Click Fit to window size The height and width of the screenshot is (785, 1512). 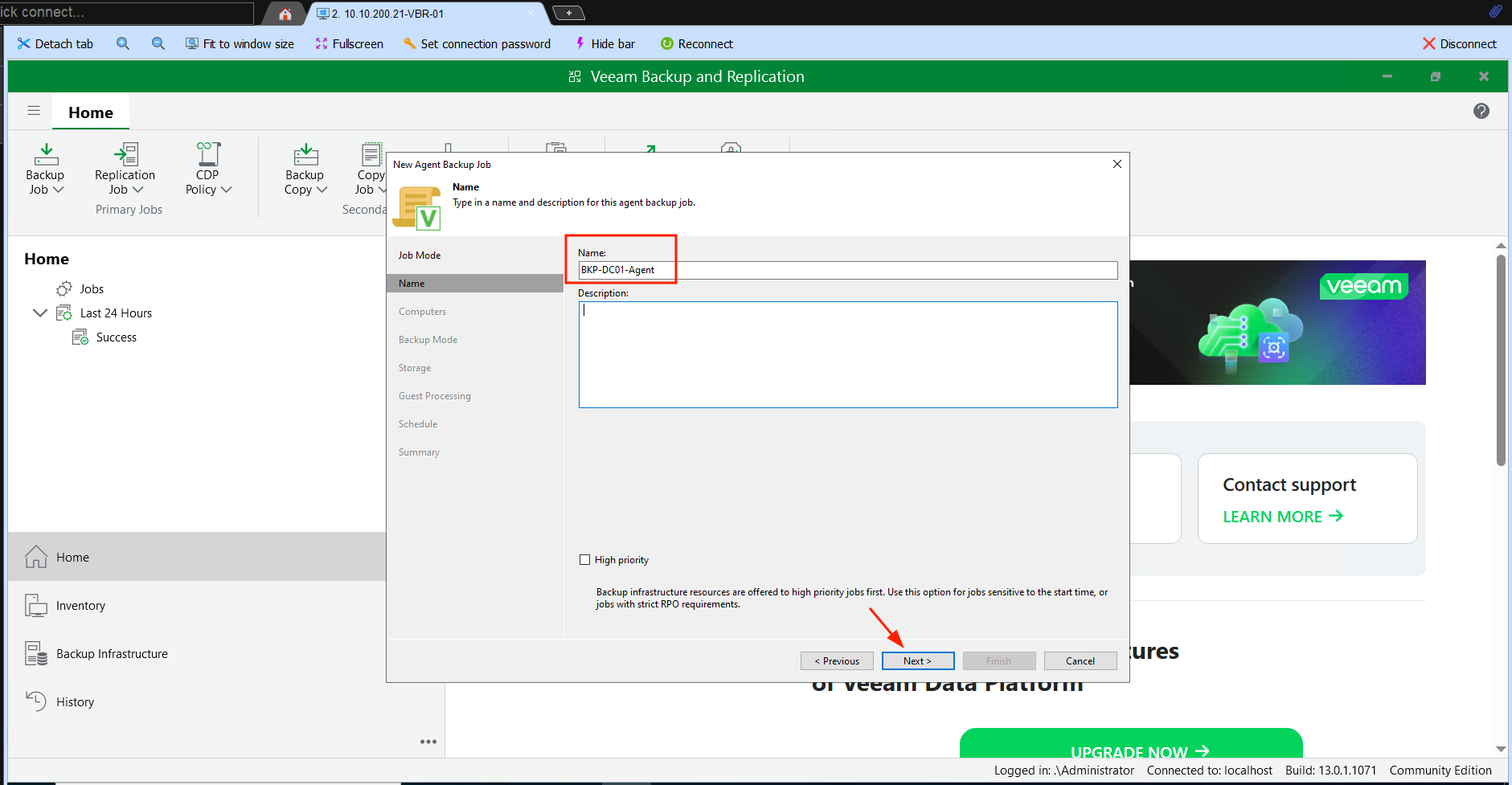point(240,43)
